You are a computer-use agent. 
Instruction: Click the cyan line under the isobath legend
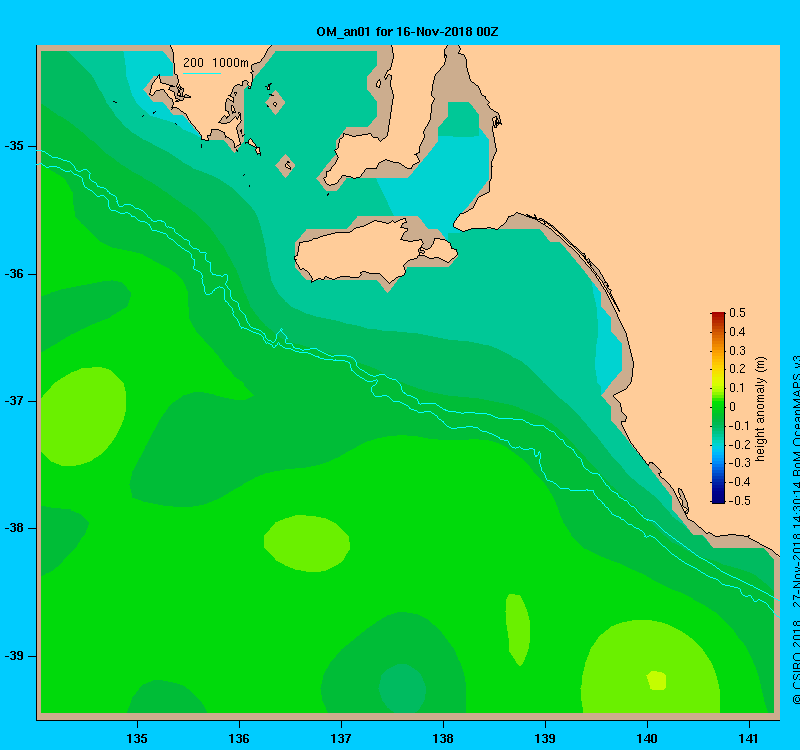(202, 73)
